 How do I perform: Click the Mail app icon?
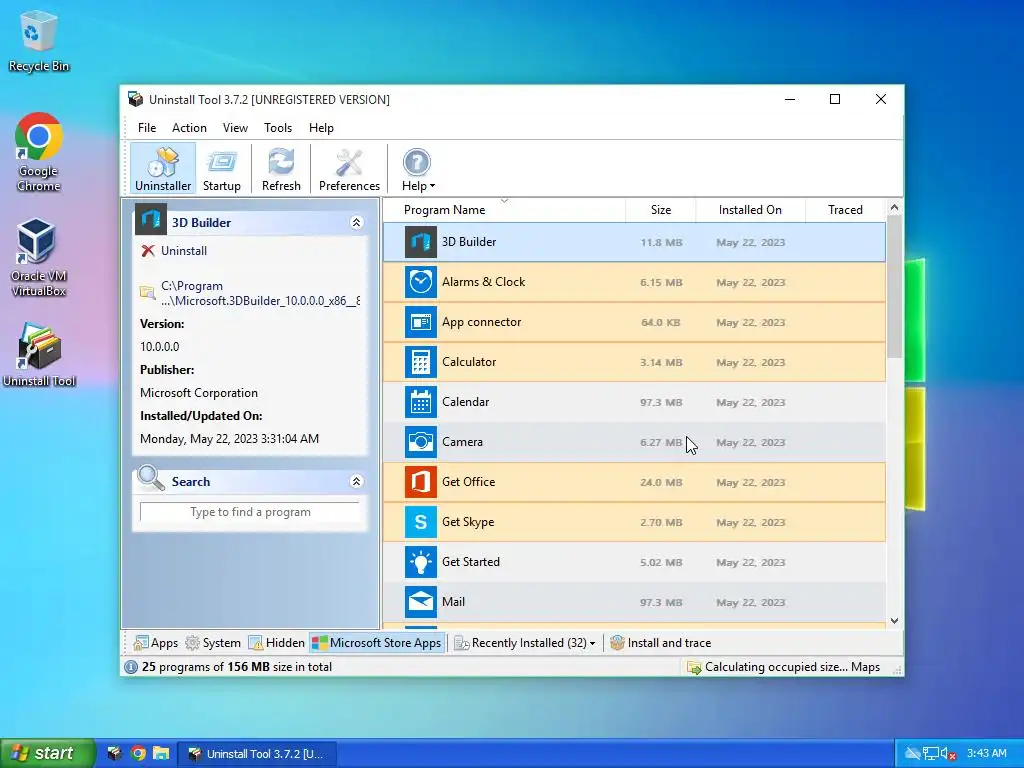(x=421, y=602)
